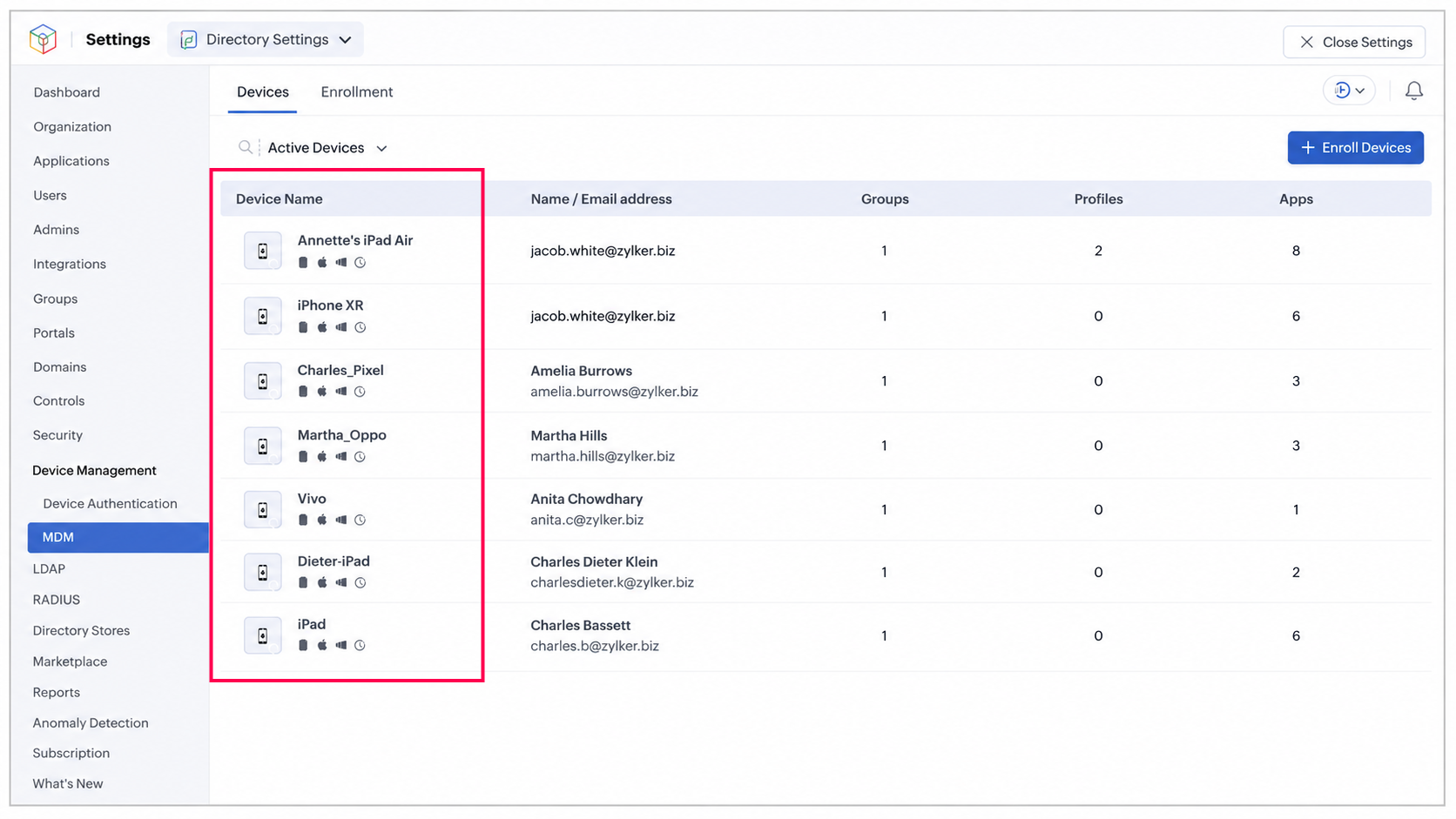Click the Apple icon under Annette's iPad Air
Viewport: 1456px width, 819px height.
[x=322, y=262]
